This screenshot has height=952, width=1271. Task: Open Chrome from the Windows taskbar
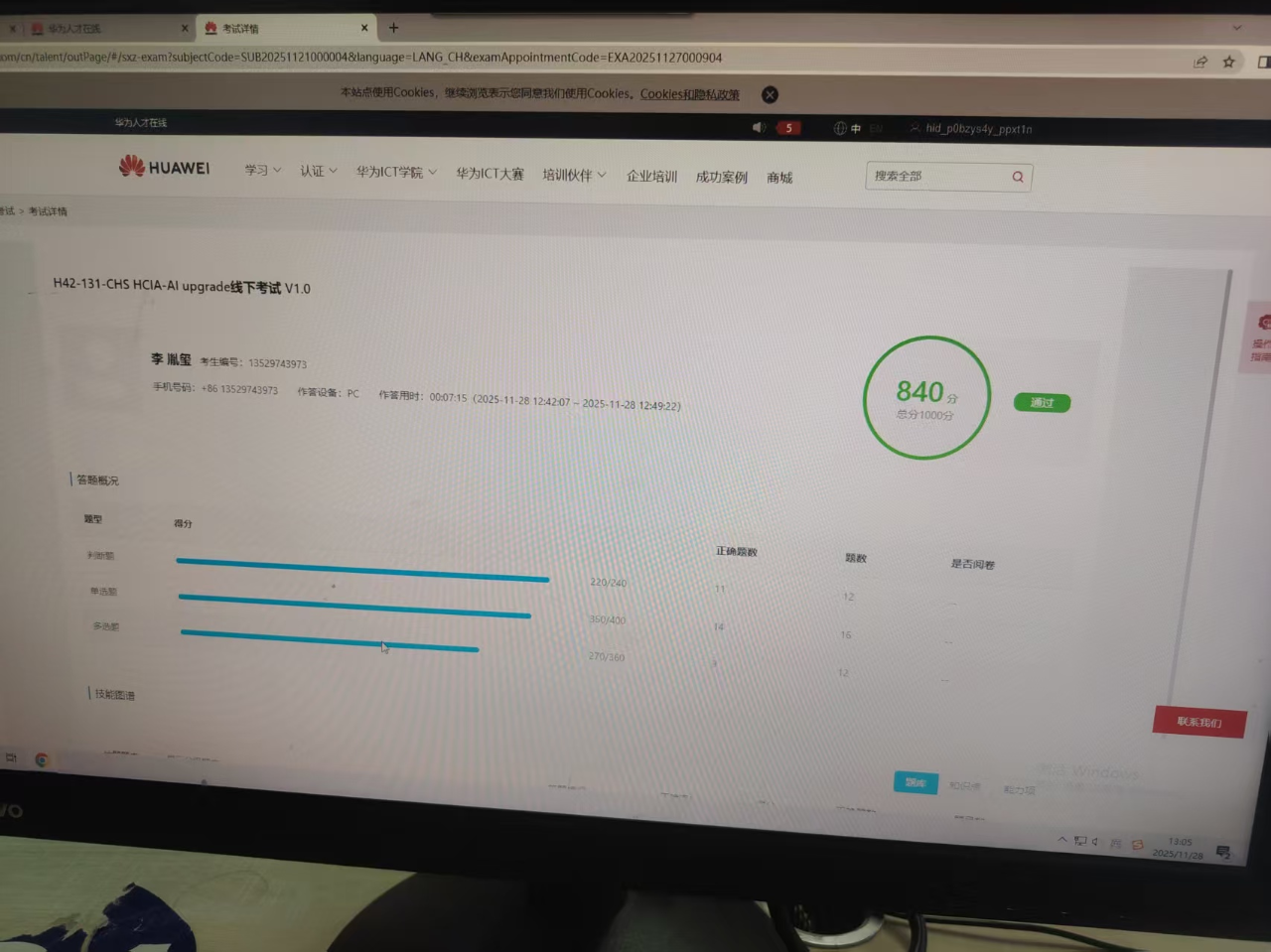(42, 759)
